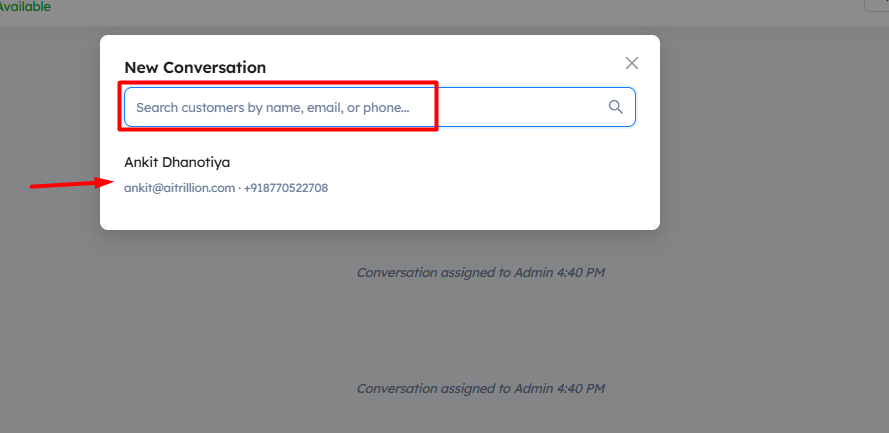The width and height of the screenshot is (889, 433).
Task: Click the upper Conversation assigned to Admin message
Action: pos(480,272)
